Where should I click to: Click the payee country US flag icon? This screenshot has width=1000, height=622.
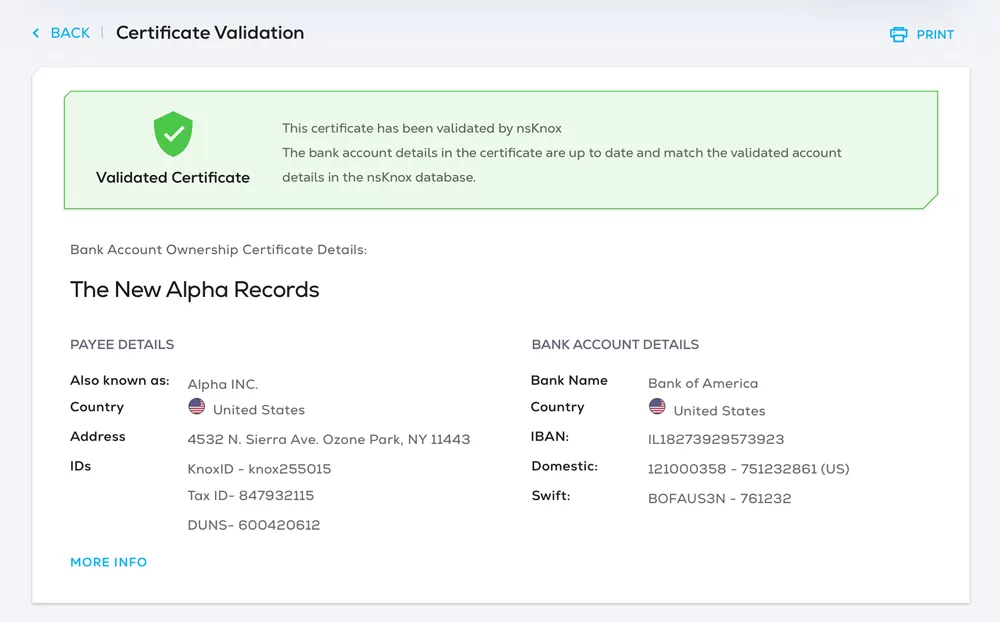(197, 407)
